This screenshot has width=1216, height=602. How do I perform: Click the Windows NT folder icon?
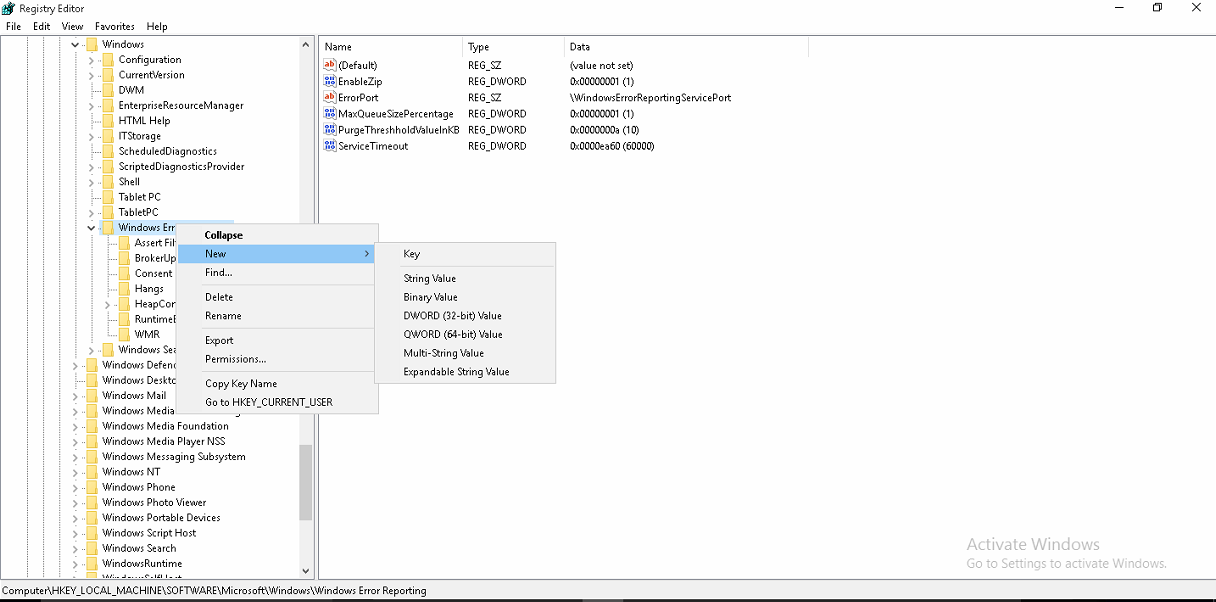tap(92, 471)
